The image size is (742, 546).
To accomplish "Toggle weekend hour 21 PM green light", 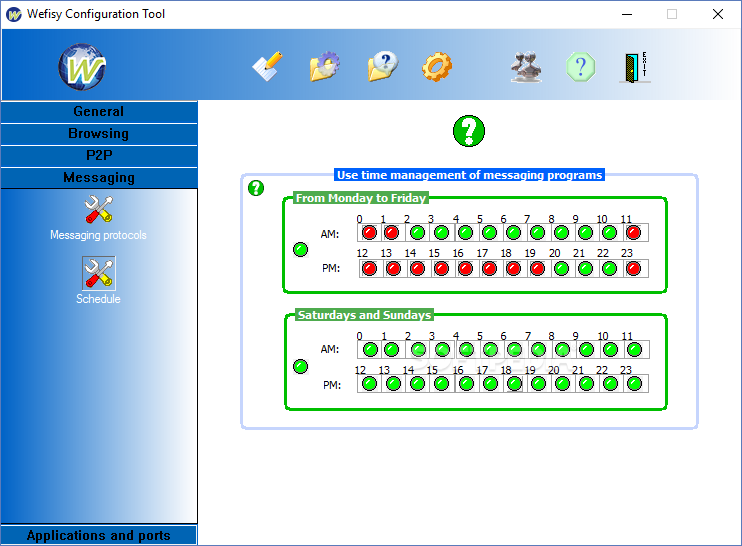I will click(586, 384).
